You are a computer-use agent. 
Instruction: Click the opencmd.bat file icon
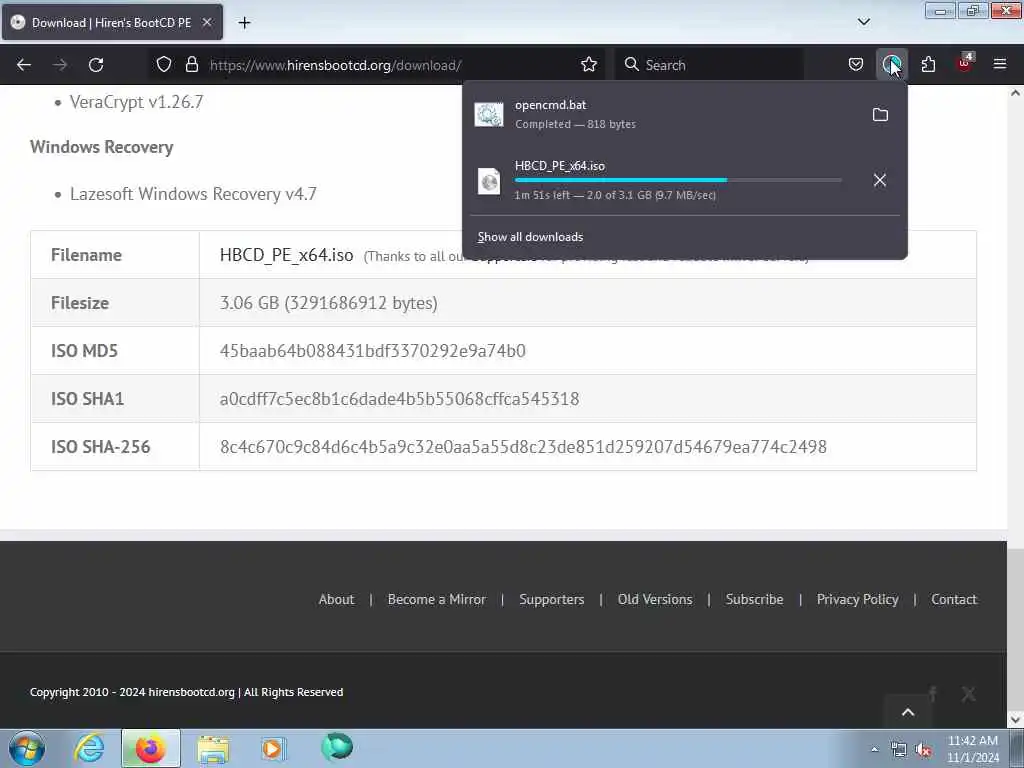point(489,115)
